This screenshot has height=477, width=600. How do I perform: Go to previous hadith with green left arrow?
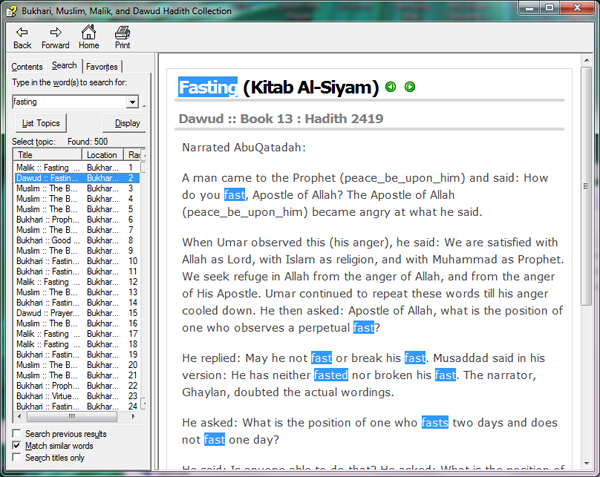click(x=391, y=87)
